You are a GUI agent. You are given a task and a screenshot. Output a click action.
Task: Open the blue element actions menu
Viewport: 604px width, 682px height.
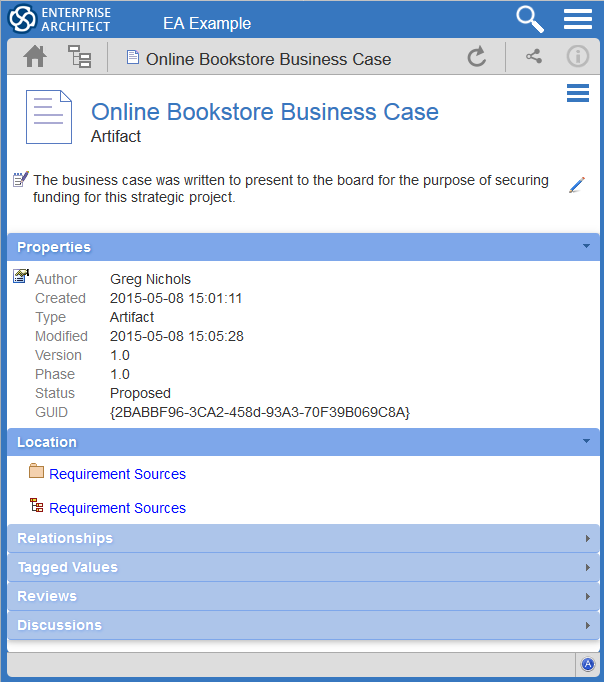coord(577,93)
